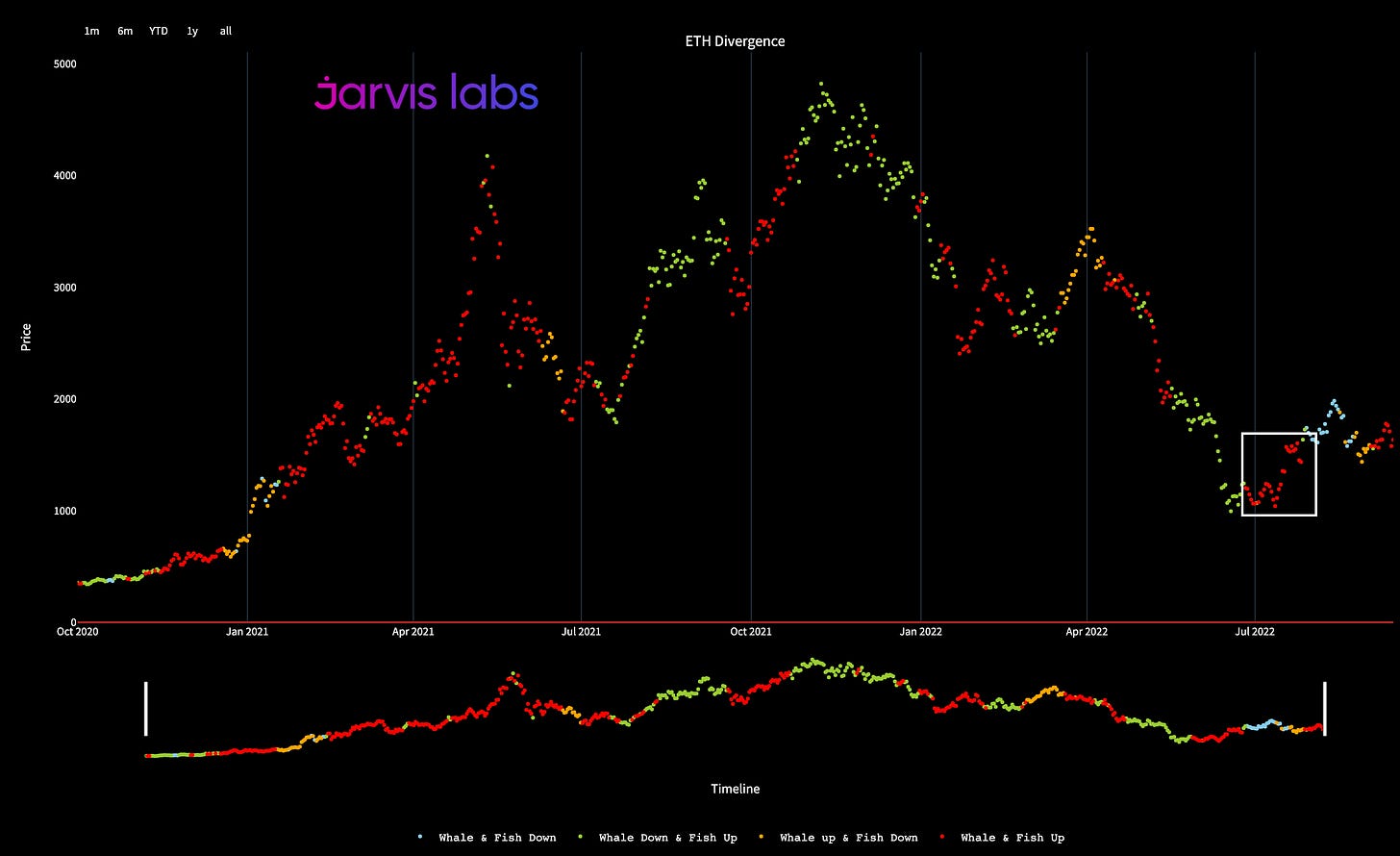Select the 1m range button
Screen dimensions: 1400x856
click(x=91, y=31)
